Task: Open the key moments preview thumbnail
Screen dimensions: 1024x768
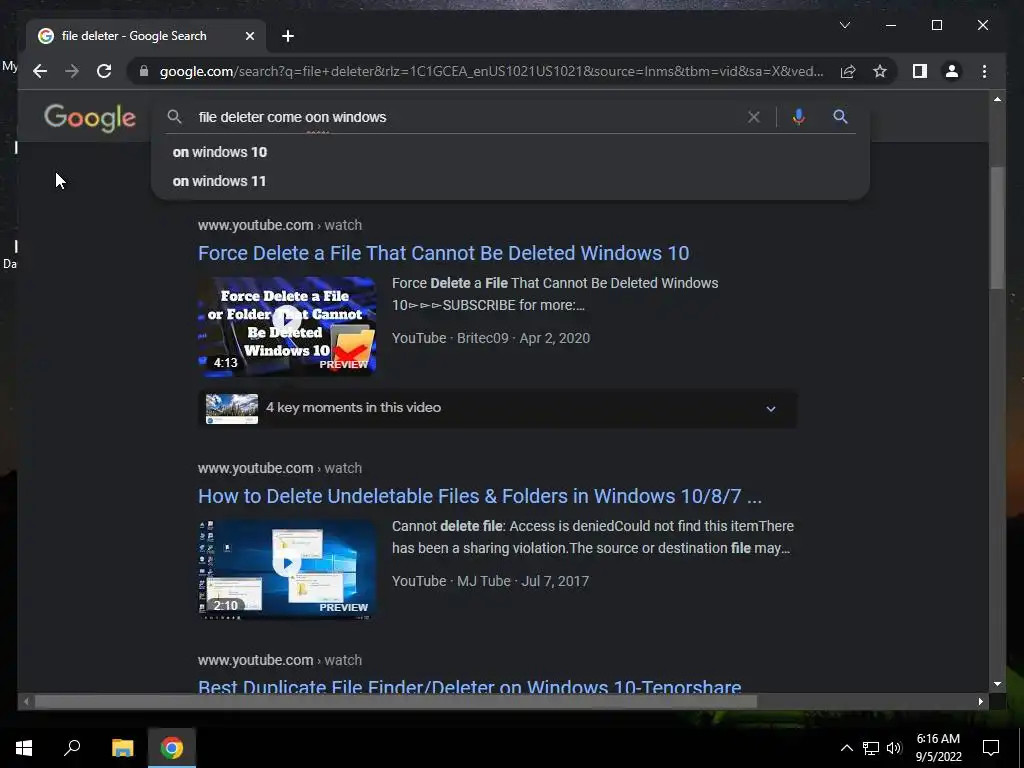Action: click(x=232, y=409)
